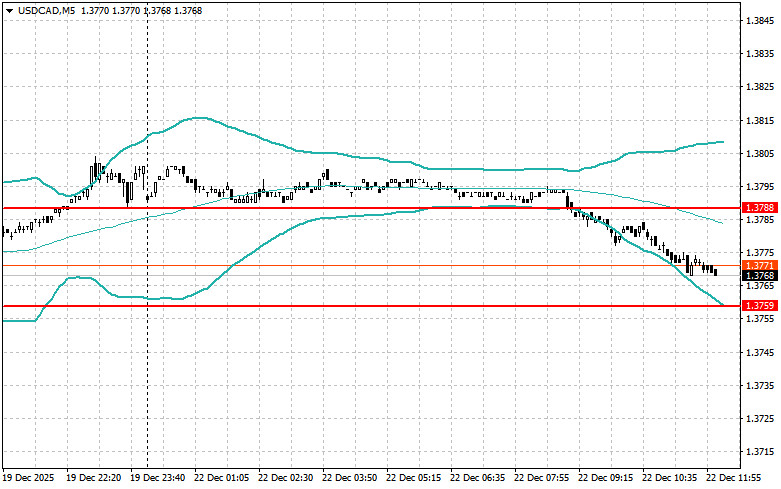Click the 19 Dec 22:20 time label
Image resolution: width=781 pixels, height=489 pixels.
94,478
